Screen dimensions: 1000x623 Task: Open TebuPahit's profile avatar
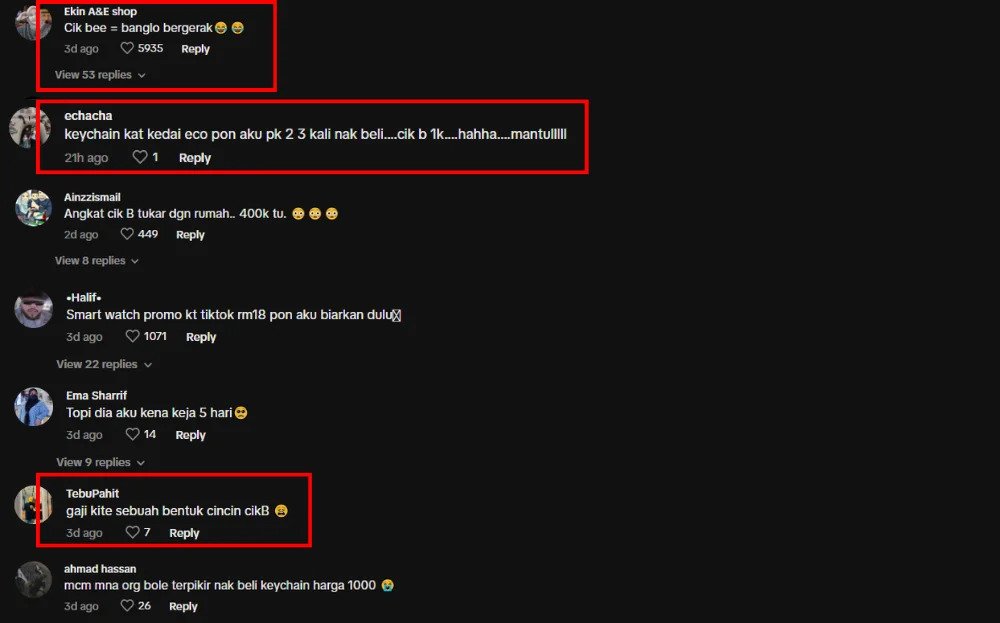tap(34, 505)
